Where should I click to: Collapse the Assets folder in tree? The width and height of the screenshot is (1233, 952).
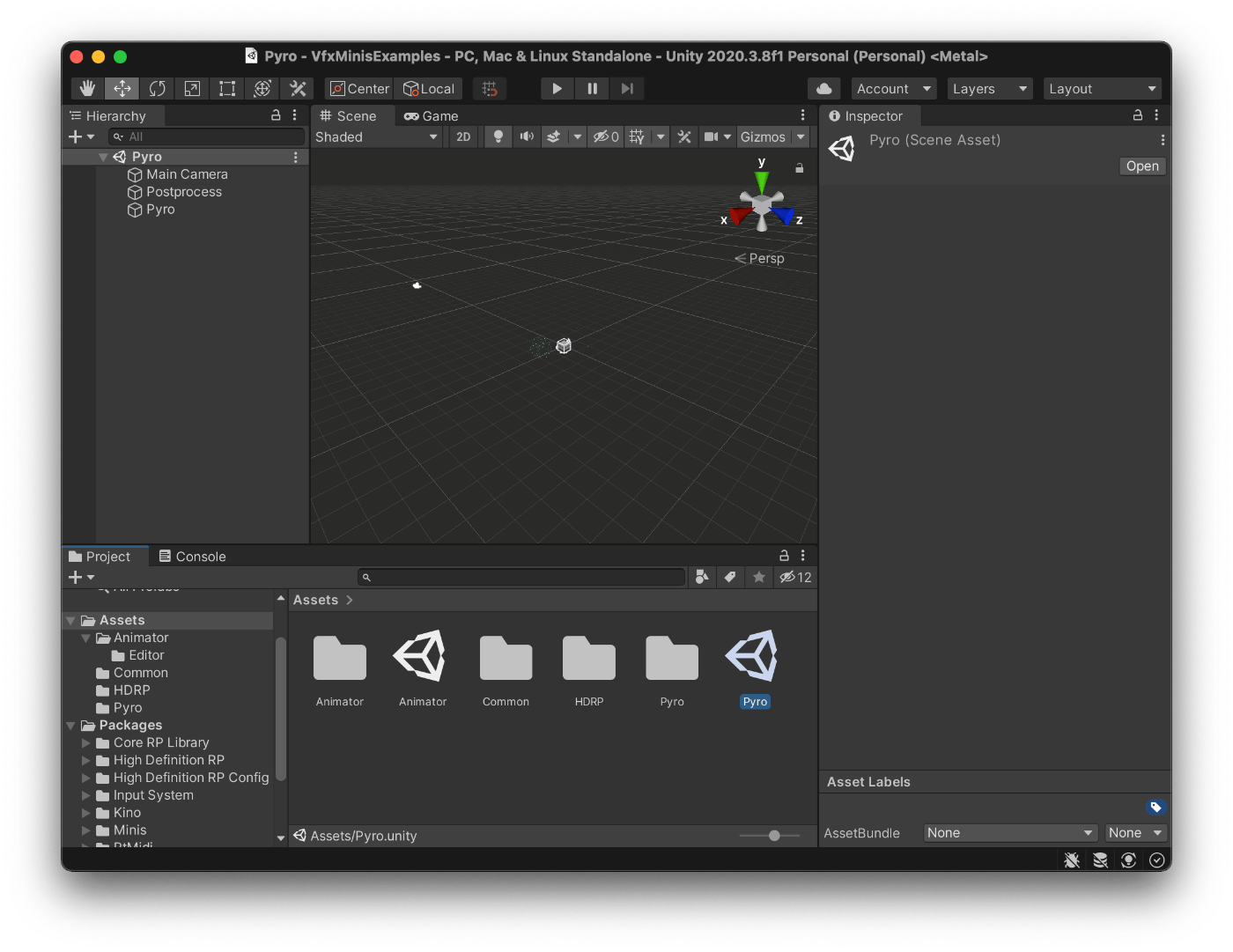70,620
